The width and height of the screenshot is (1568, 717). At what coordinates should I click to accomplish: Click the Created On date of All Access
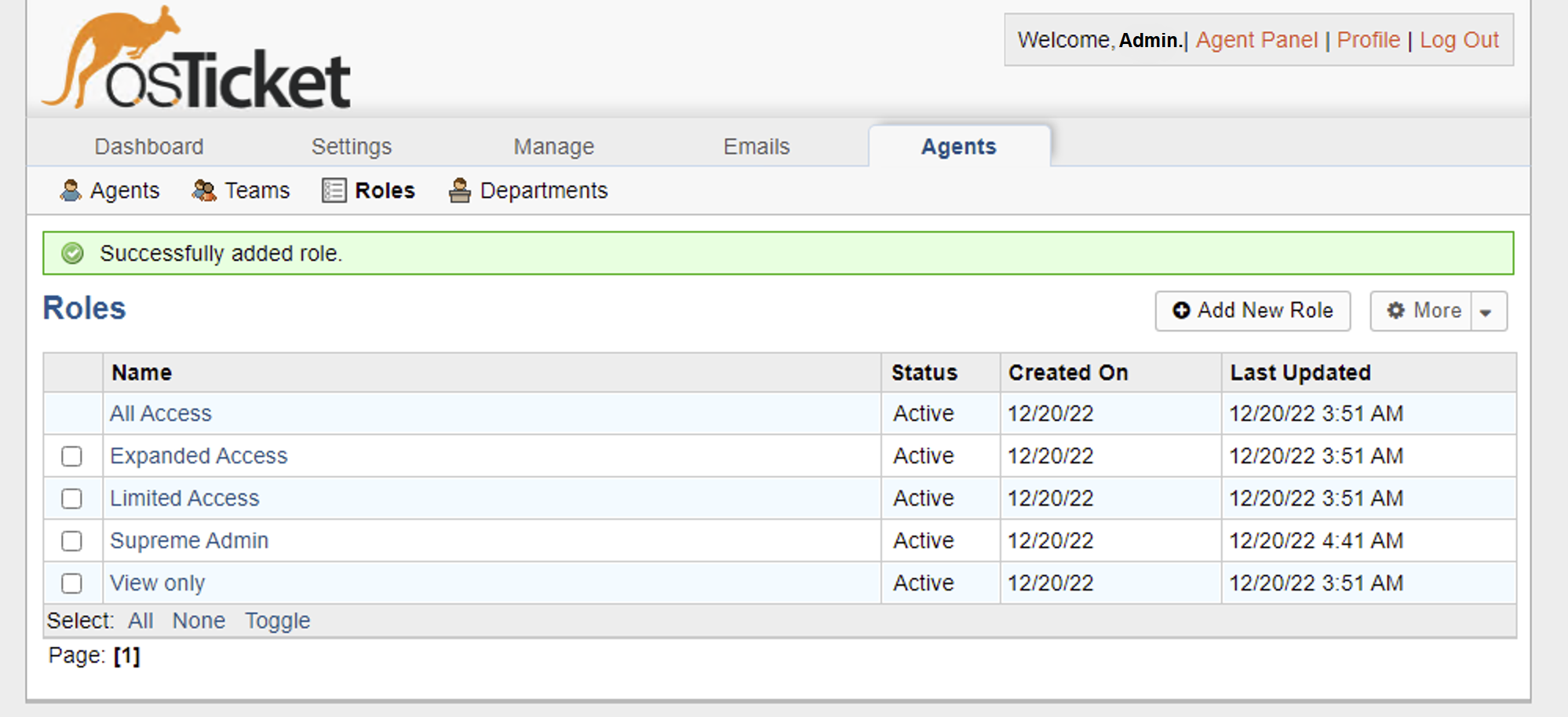tap(1051, 413)
